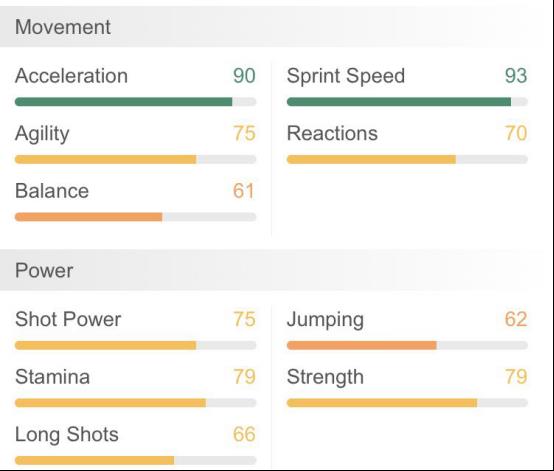Select the Strength attribute label
The width and height of the screenshot is (554, 471).
tap(325, 377)
